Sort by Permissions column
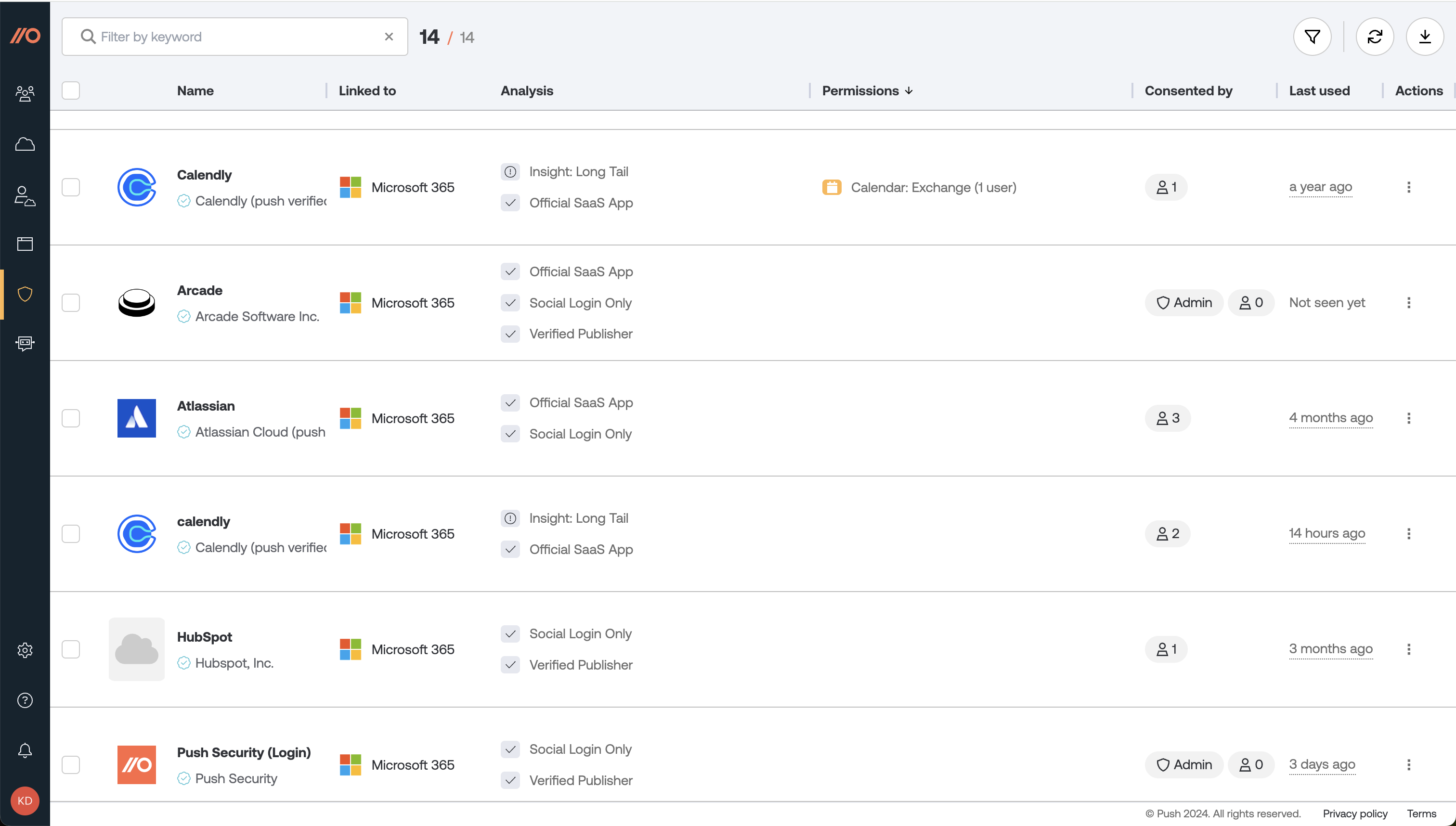The image size is (1456, 826). pyautogui.click(x=867, y=91)
